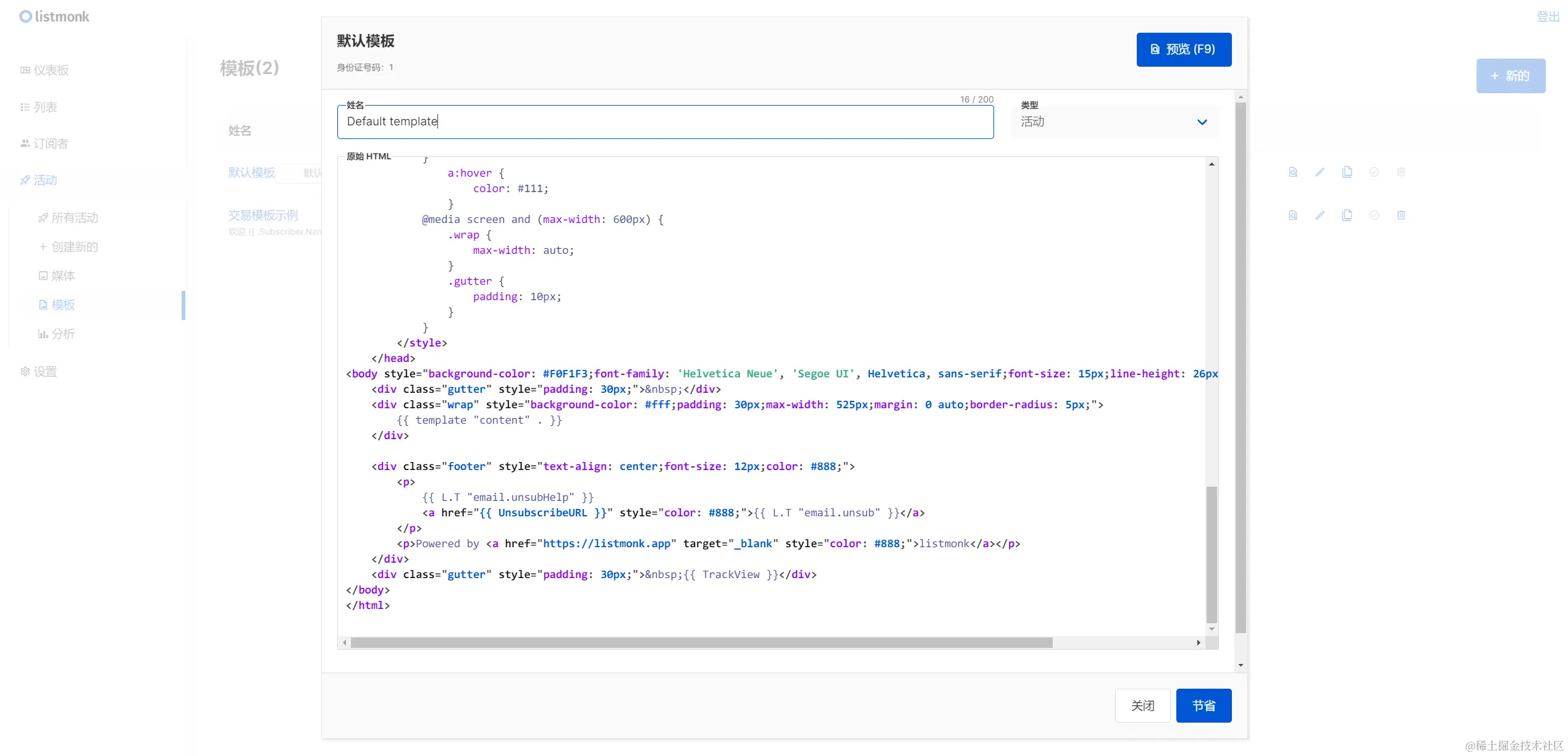Click the preview icon for 交易模板示例 row
The width and height of the screenshot is (1568, 756).
1292,215
